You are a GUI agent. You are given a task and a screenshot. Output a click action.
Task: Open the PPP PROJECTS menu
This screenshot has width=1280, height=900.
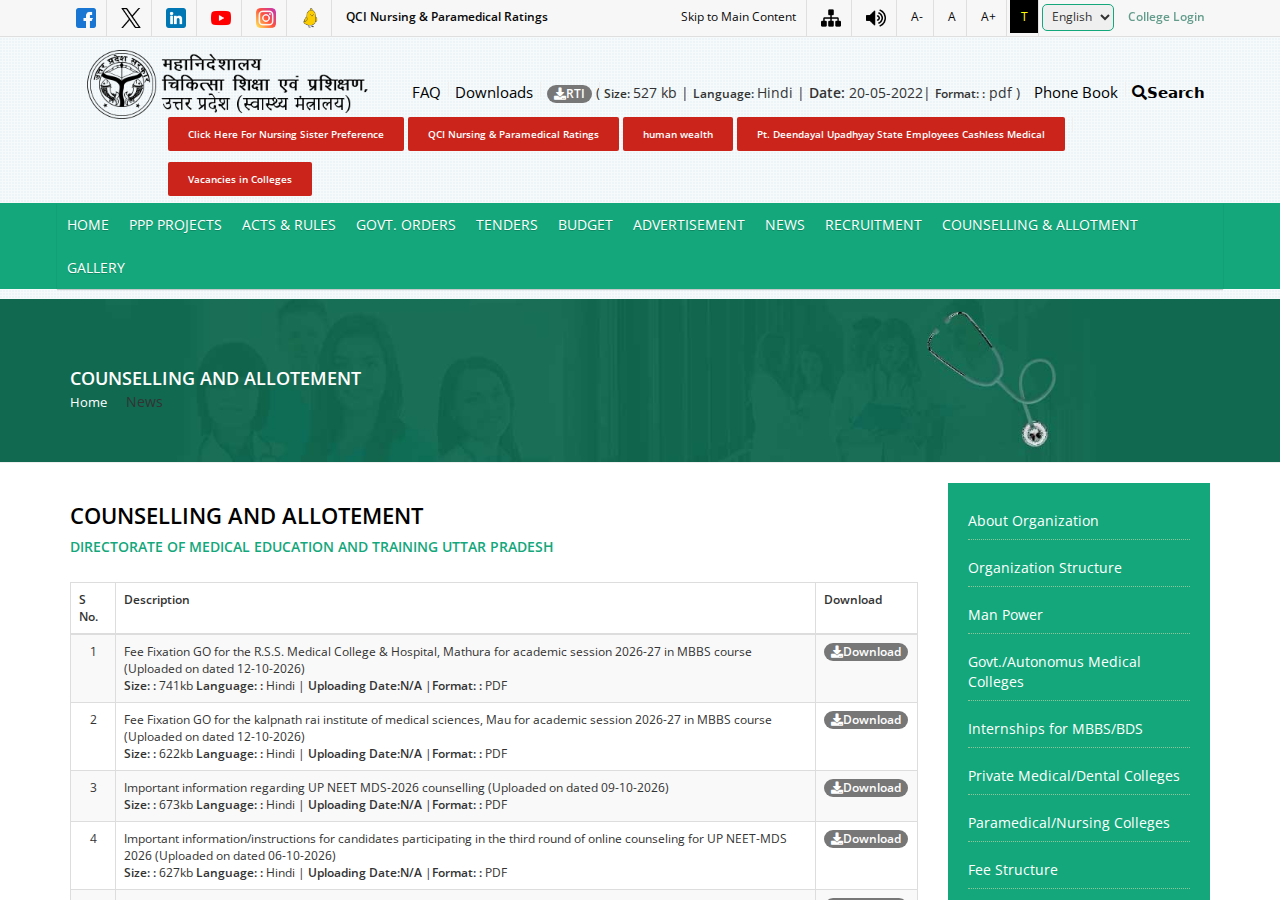pyautogui.click(x=175, y=225)
